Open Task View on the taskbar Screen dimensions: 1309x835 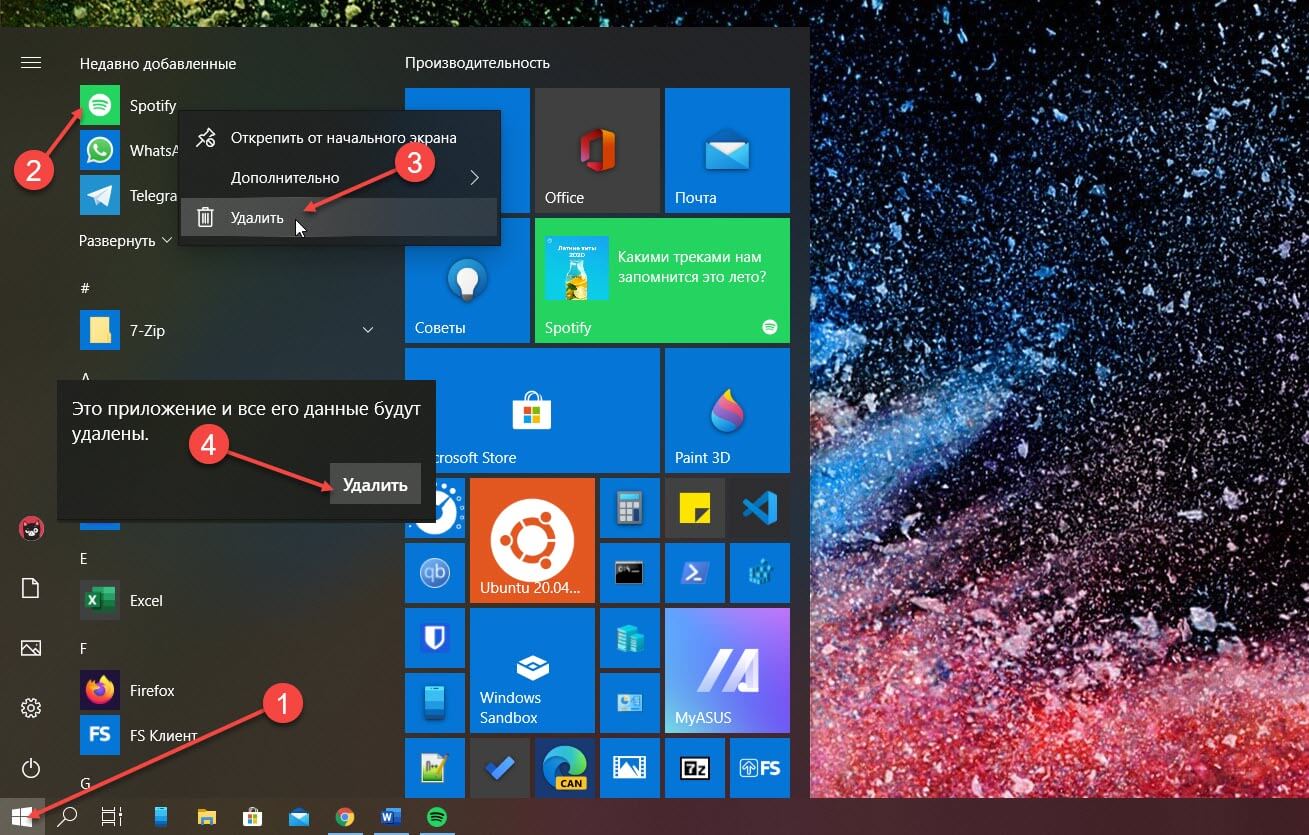112,817
